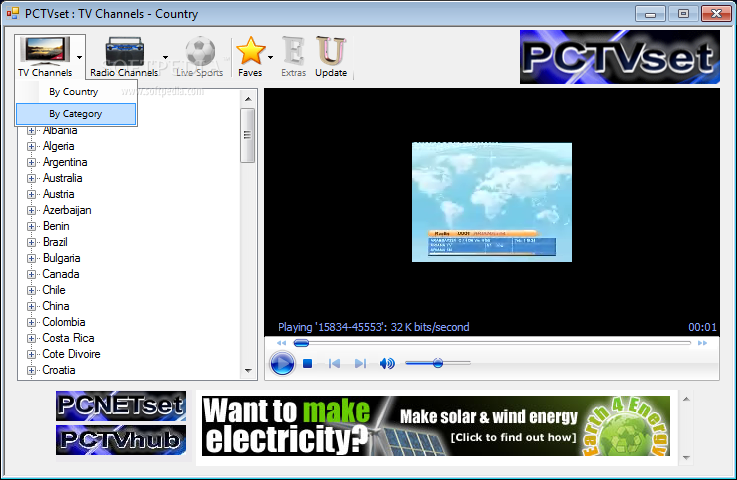Skip to next track button
The height and width of the screenshot is (480, 737).
[x=361, y=363]
